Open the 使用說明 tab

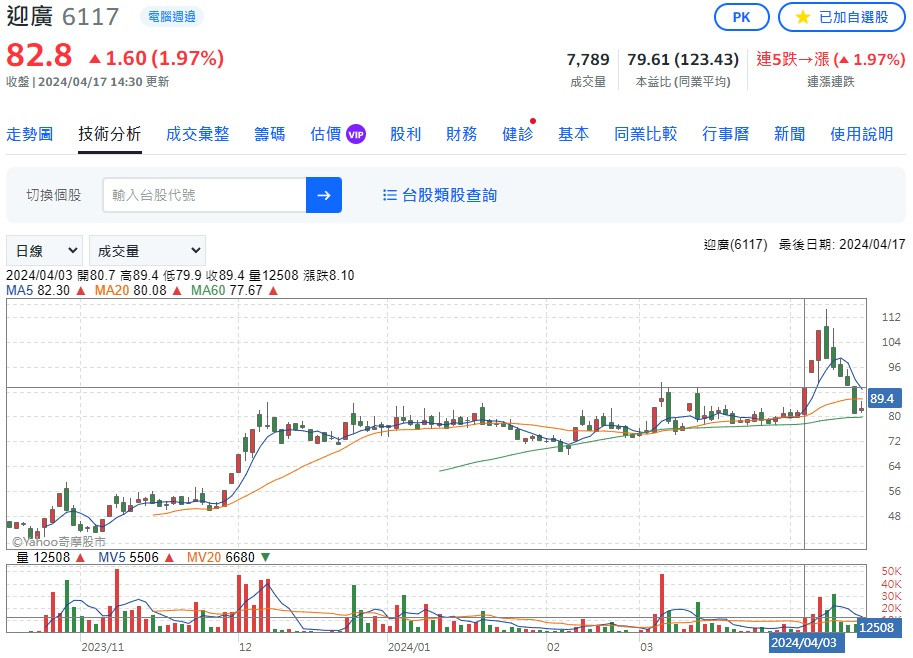862,135
